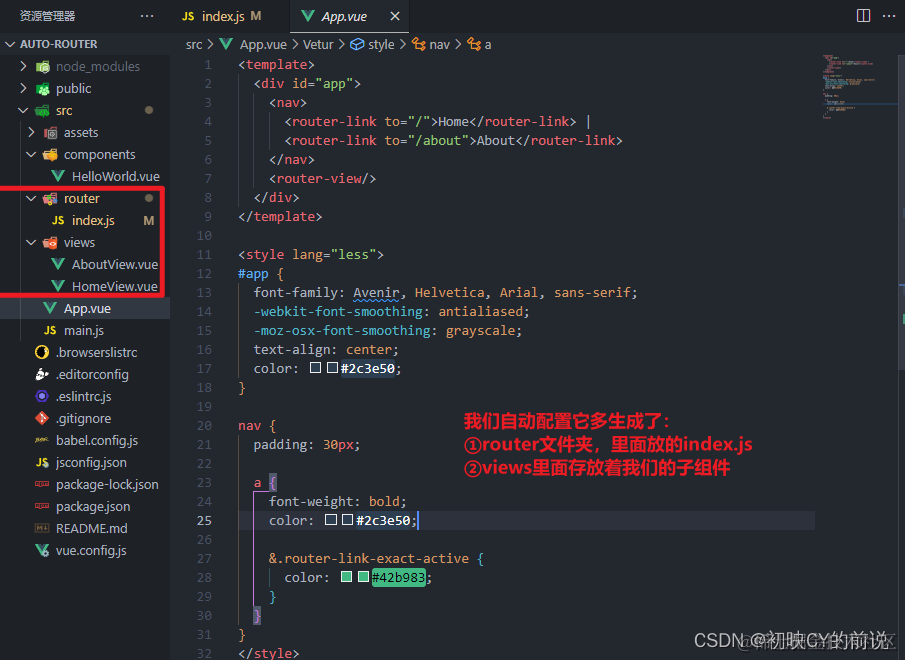905x660 pixels.
Task: Click the ESLint icon beside .eslintrc.js
Action: (42, 396)
